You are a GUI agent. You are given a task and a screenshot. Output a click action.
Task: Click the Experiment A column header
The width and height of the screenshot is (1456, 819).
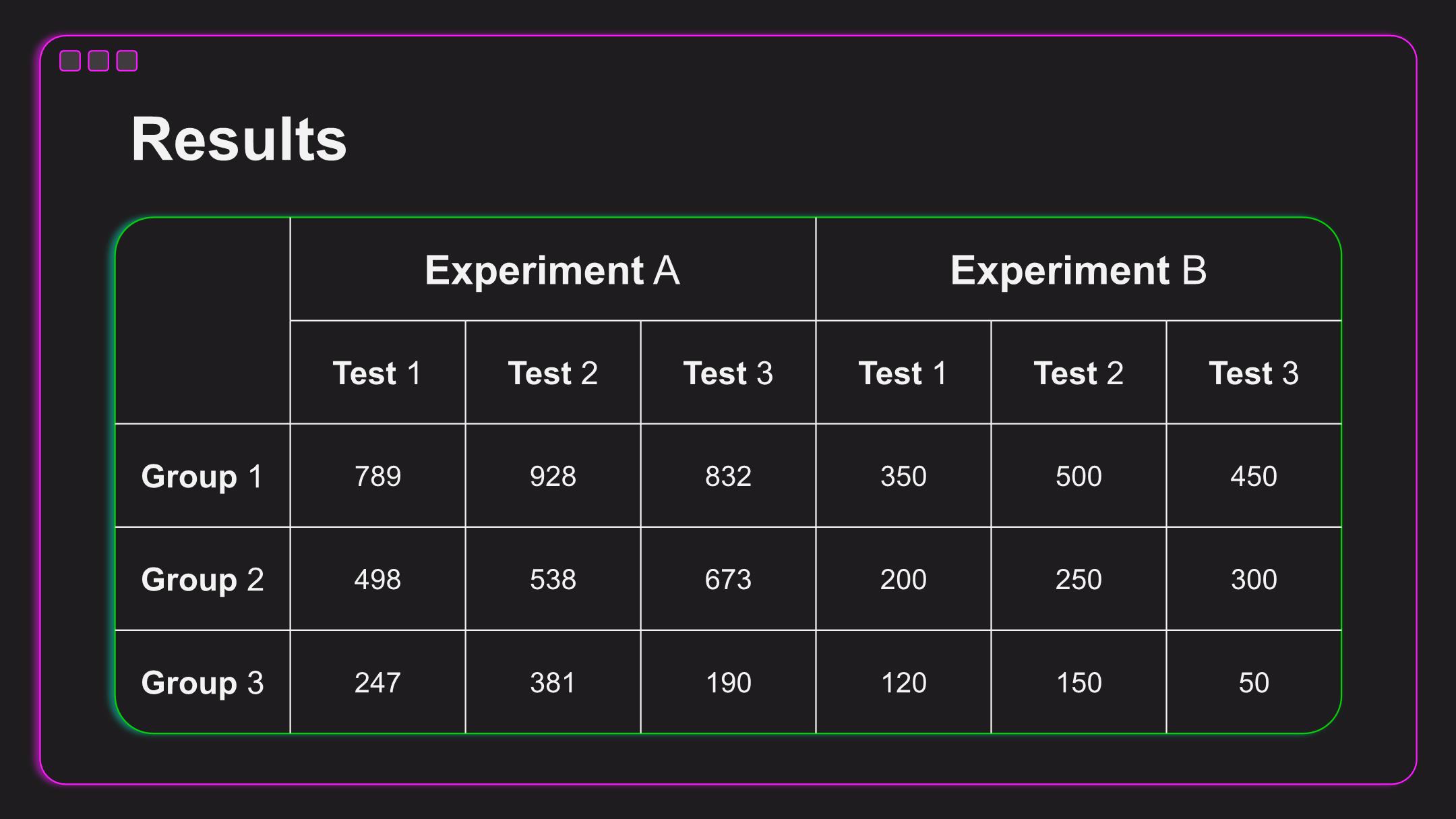tap(552, 270)
